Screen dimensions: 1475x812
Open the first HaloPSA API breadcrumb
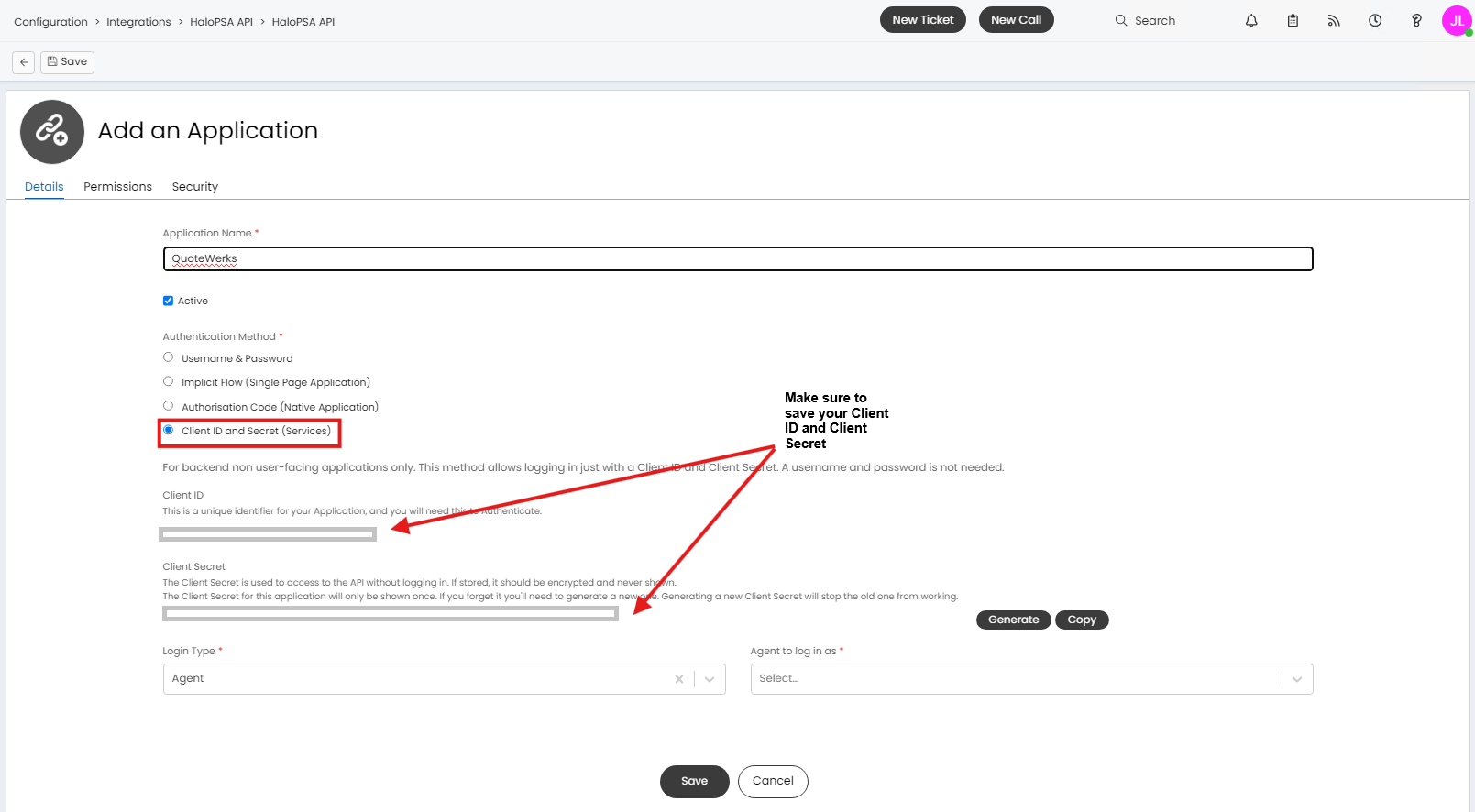(x=221, y=22)
